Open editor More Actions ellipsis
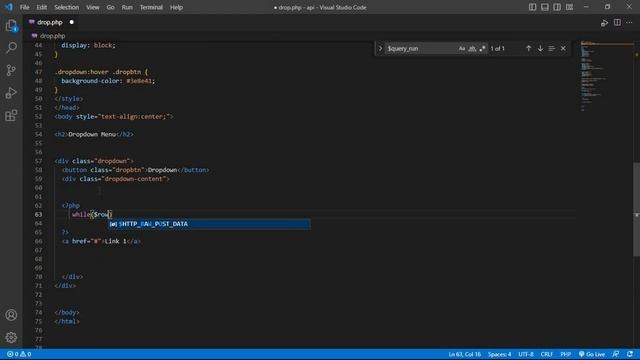The width and height of the screenshot is (640, 360). [629, 22]
